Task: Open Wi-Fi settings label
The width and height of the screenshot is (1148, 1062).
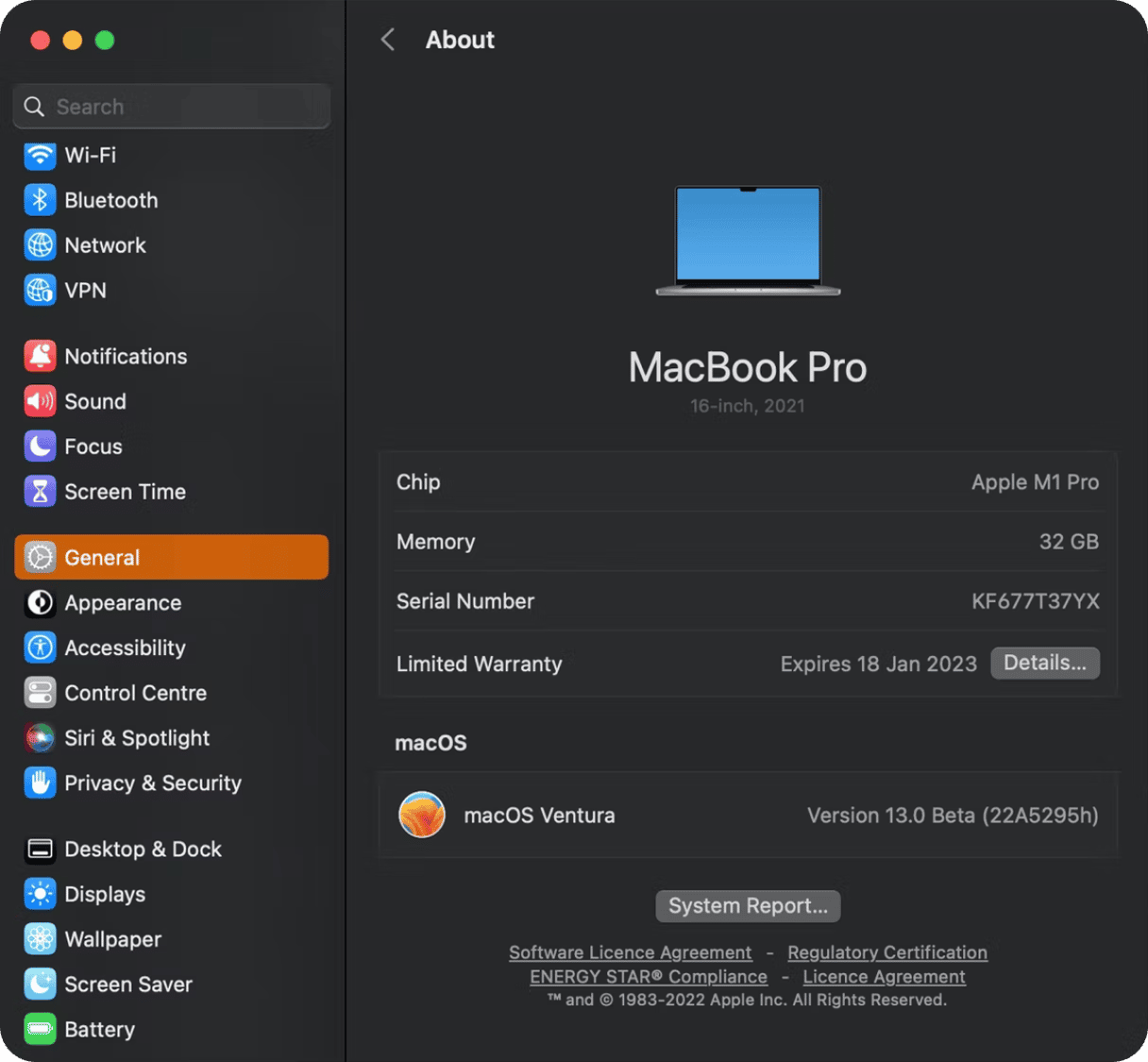Action: coord(91,155)
